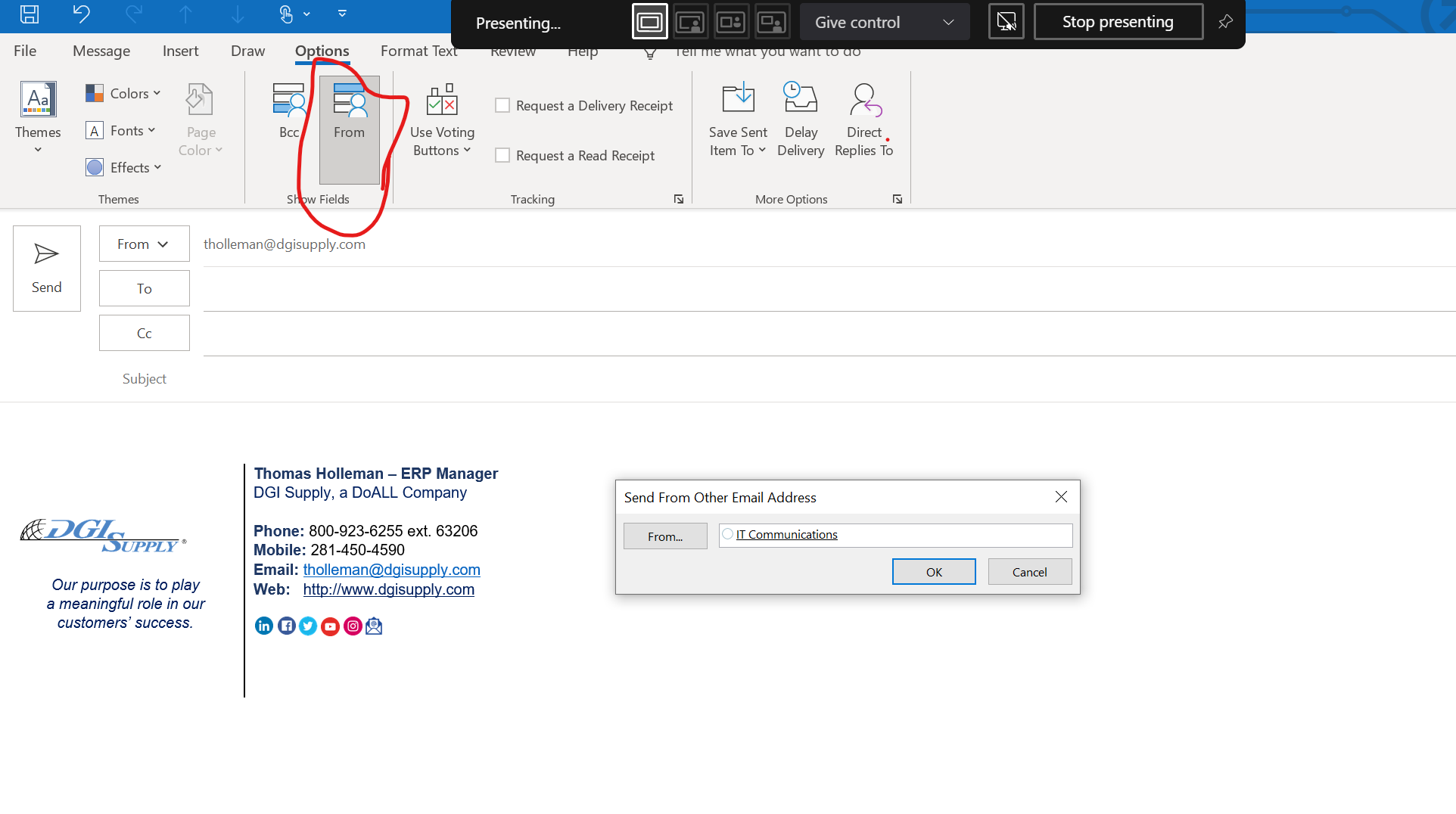Toggle the From field button in ribbon
The image size is (1456, 814).
tap(349, 129)
